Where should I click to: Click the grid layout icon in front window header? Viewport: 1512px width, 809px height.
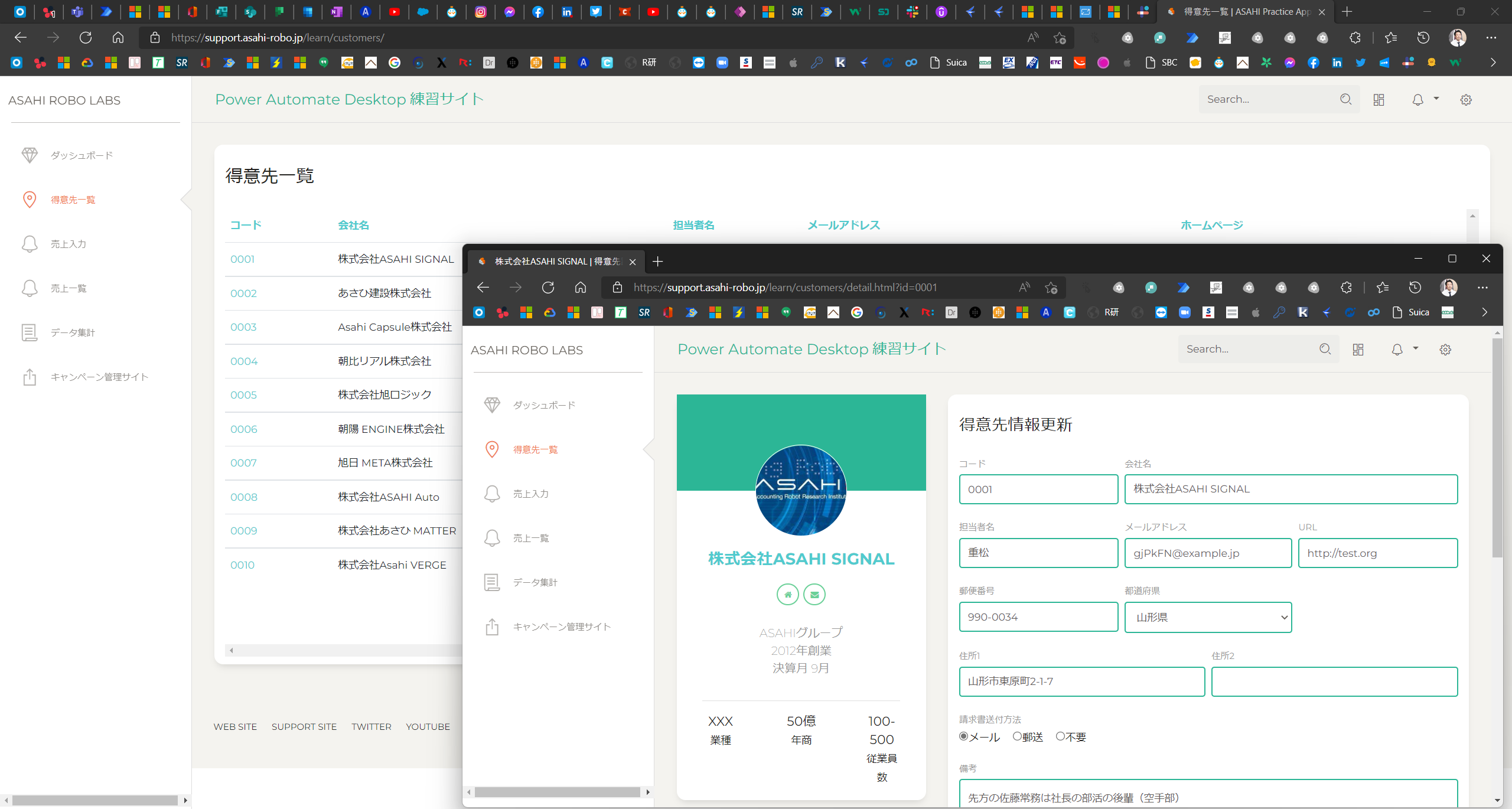1358,350
